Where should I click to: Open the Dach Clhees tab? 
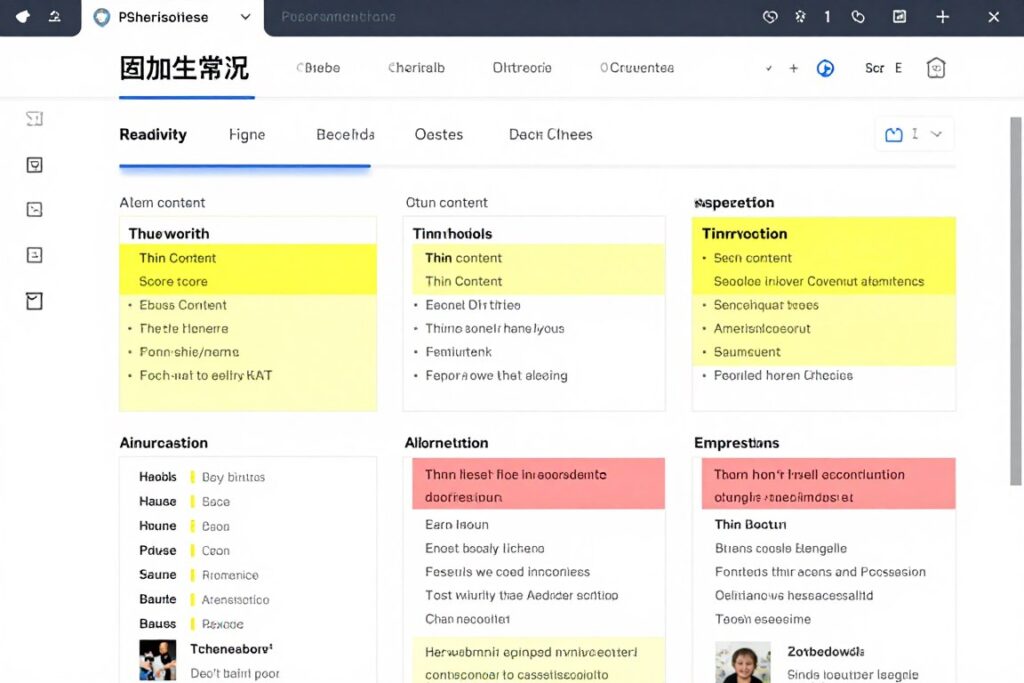pyautogui.click(x=551, y=135)
